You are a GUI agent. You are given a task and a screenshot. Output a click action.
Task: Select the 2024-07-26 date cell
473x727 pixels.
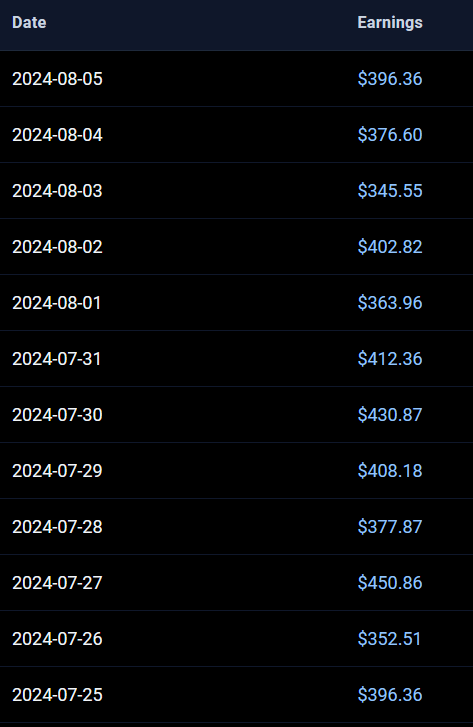pyautogui.click(x=57, y=639)
